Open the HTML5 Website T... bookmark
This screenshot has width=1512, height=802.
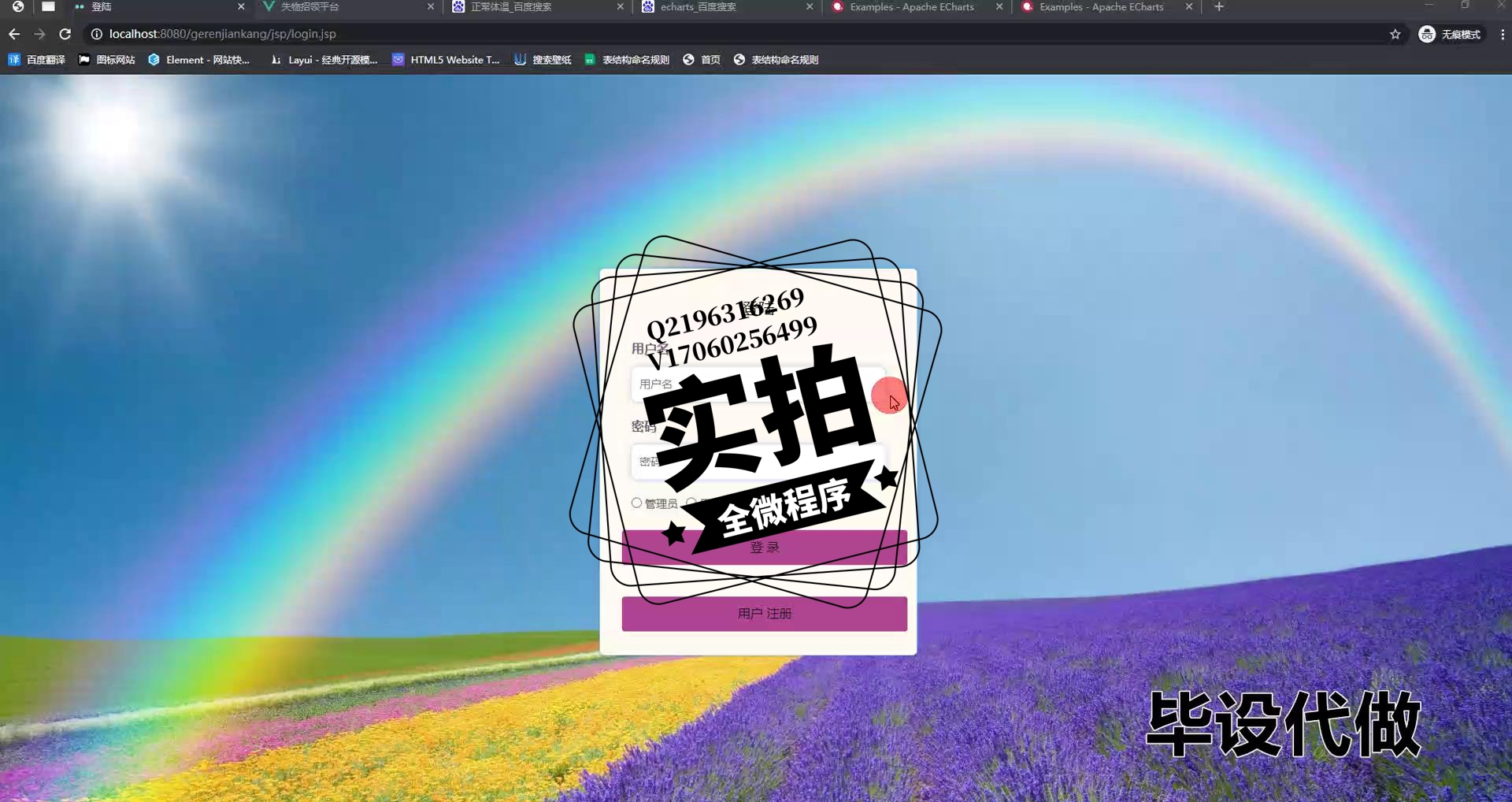pos(446,60)
